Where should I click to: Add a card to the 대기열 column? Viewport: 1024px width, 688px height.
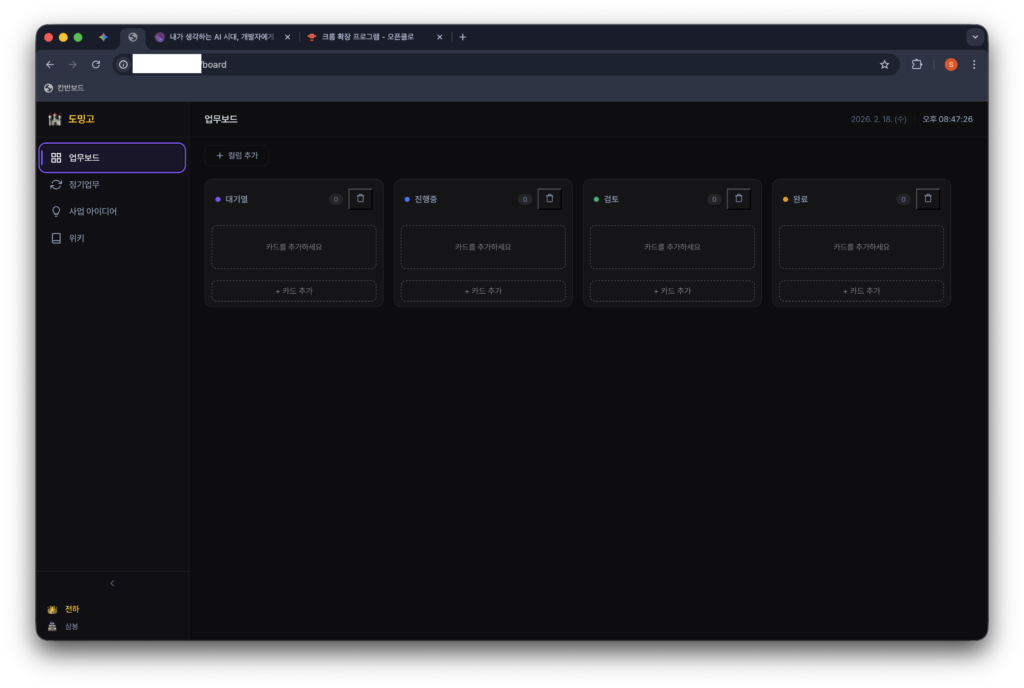point(294,291)
